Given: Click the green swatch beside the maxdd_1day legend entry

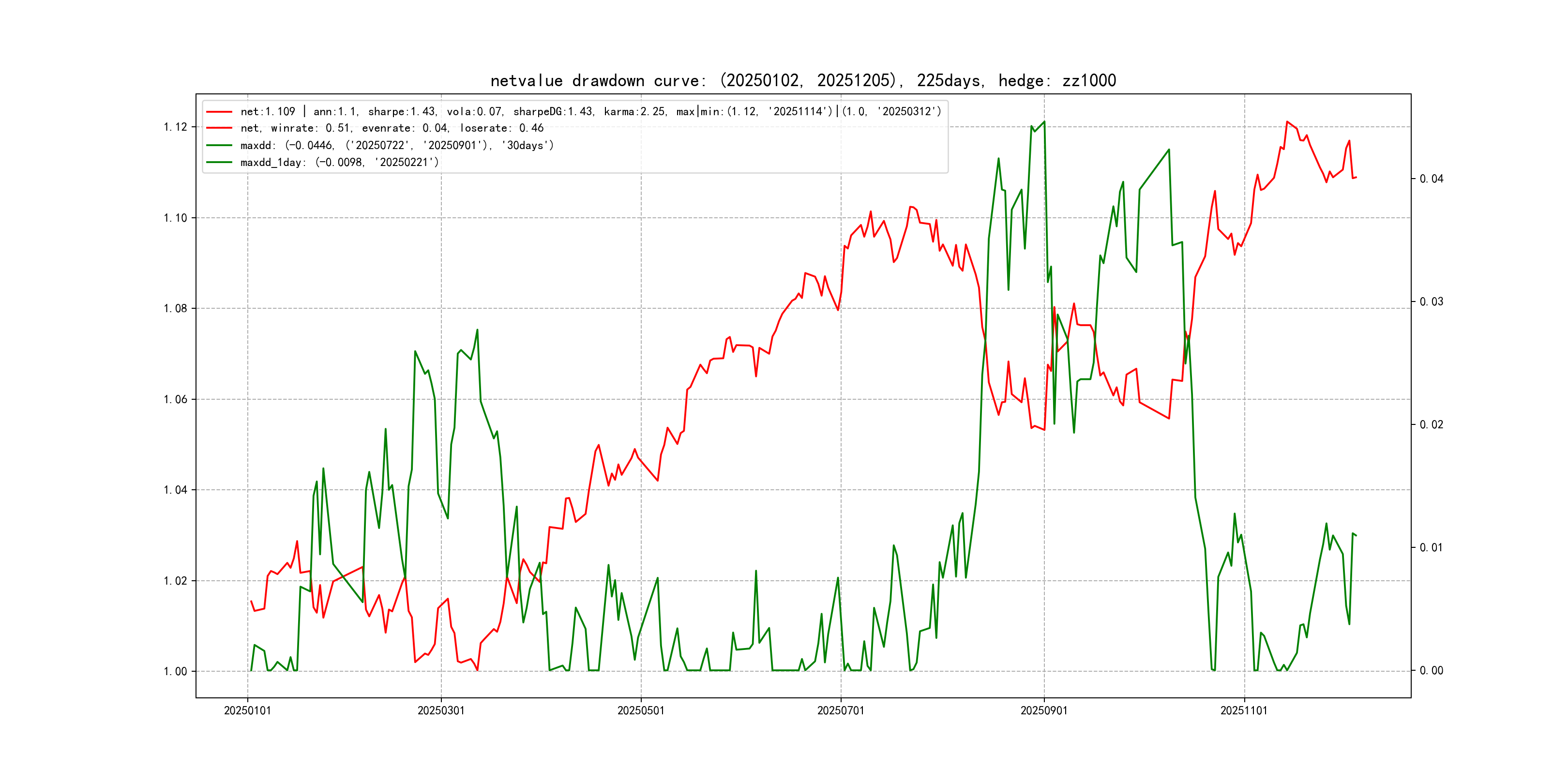Looking at the screenshot, I should 219,163.
